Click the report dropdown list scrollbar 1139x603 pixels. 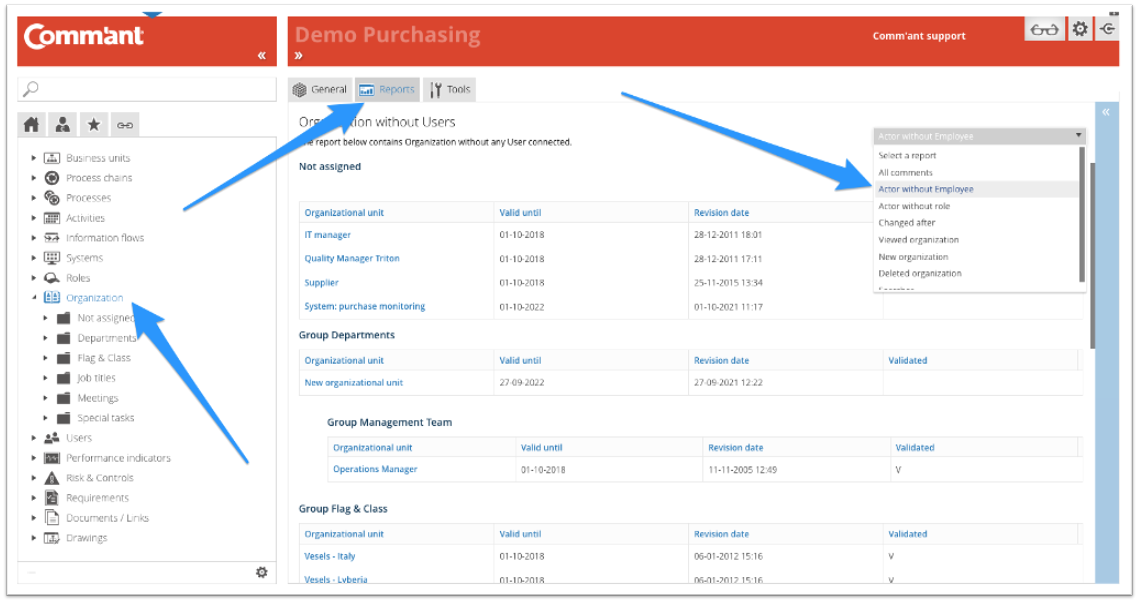1082,214
